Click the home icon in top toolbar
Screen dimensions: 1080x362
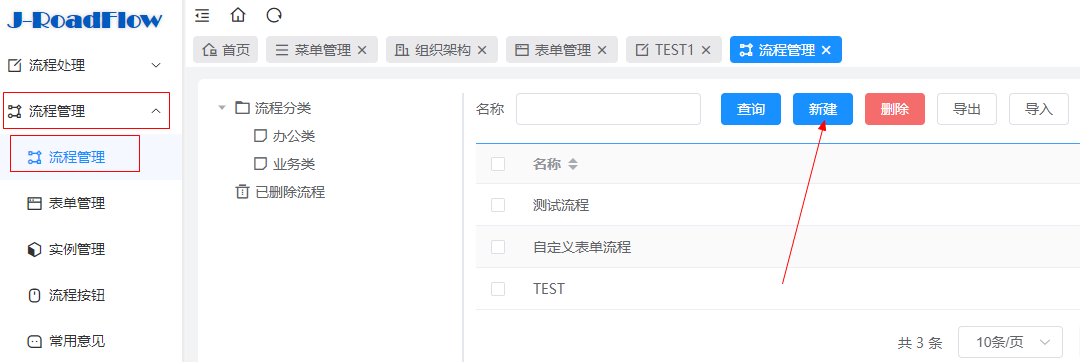[238, 14]
